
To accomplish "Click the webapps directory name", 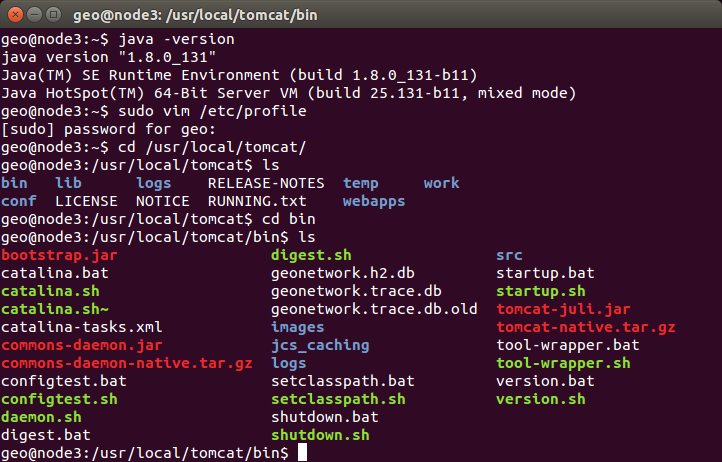I will 373,201.
